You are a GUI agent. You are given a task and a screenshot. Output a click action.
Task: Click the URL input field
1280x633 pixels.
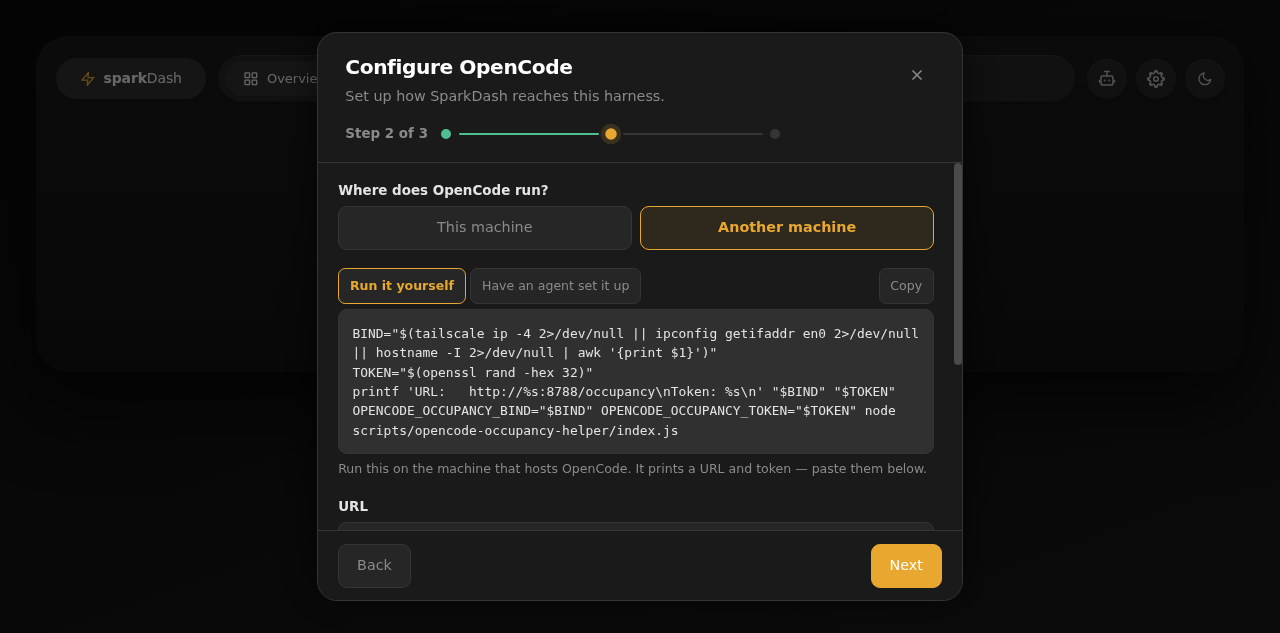click(636, 526)
